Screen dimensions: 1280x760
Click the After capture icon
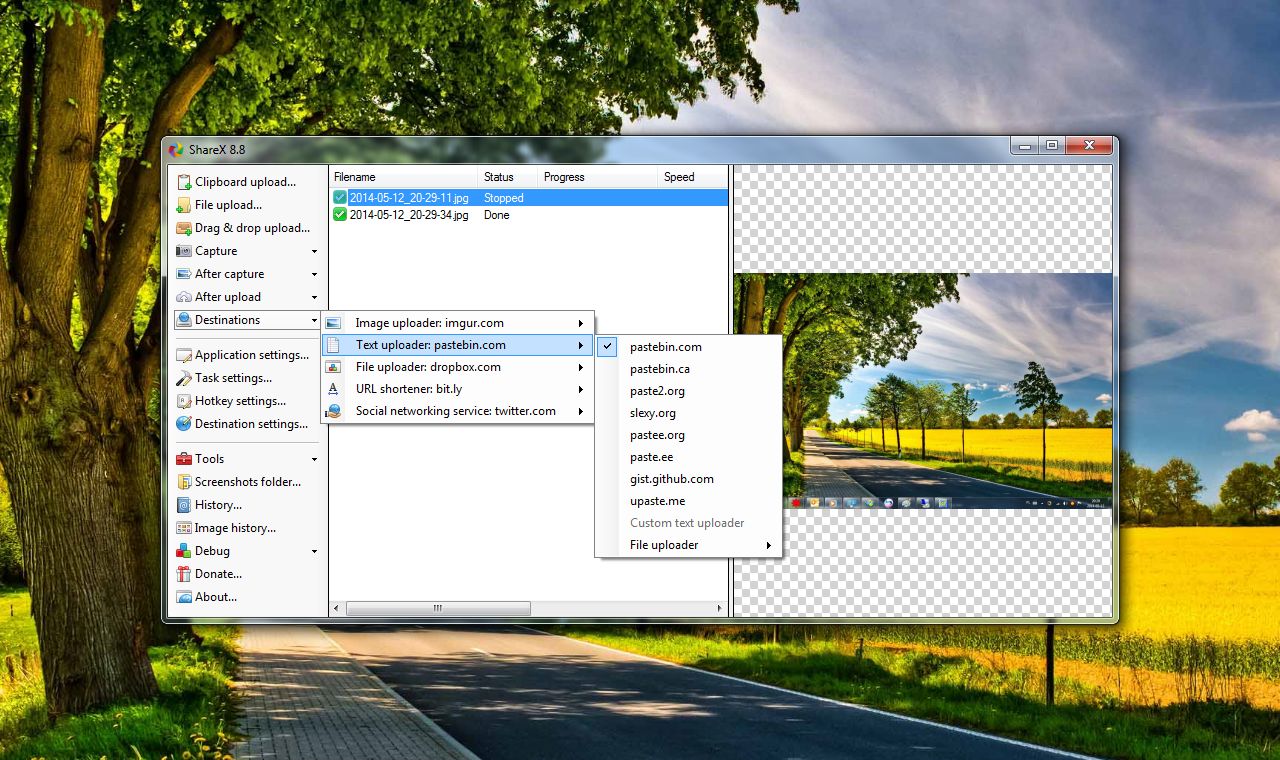pos(184,274)
